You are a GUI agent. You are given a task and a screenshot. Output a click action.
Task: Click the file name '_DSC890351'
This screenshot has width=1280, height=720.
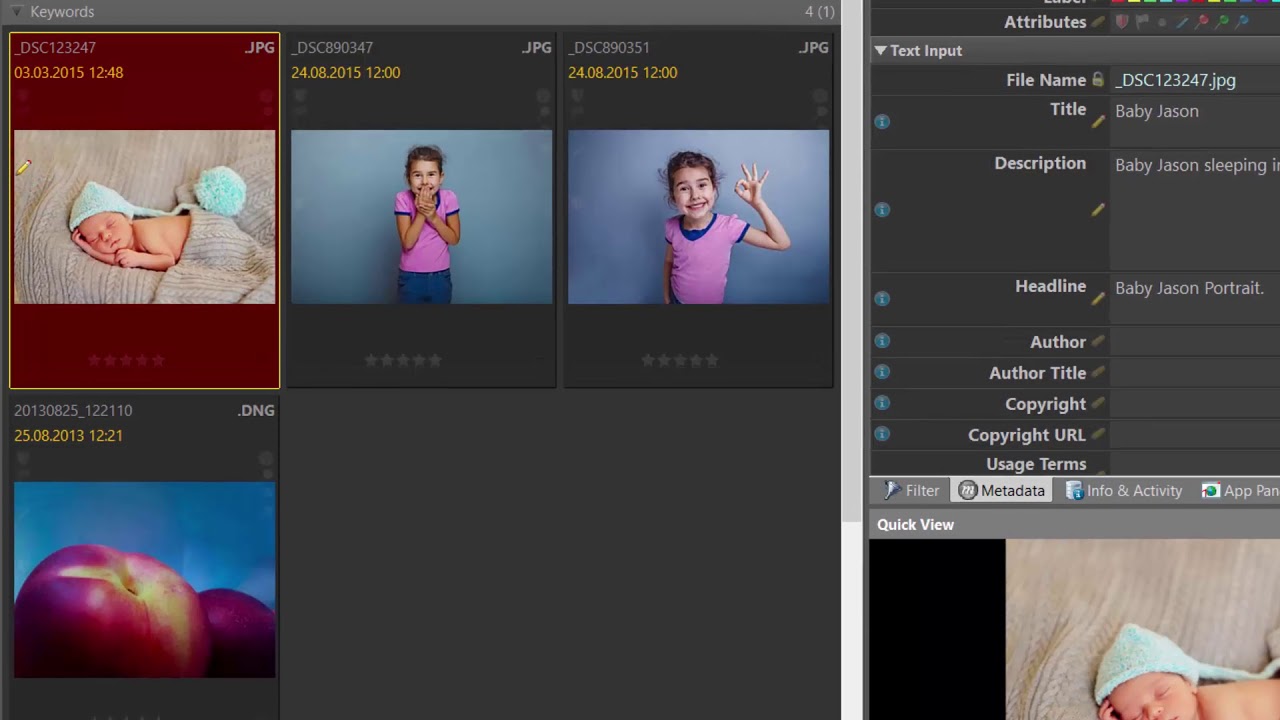click(x=609, y=47)
